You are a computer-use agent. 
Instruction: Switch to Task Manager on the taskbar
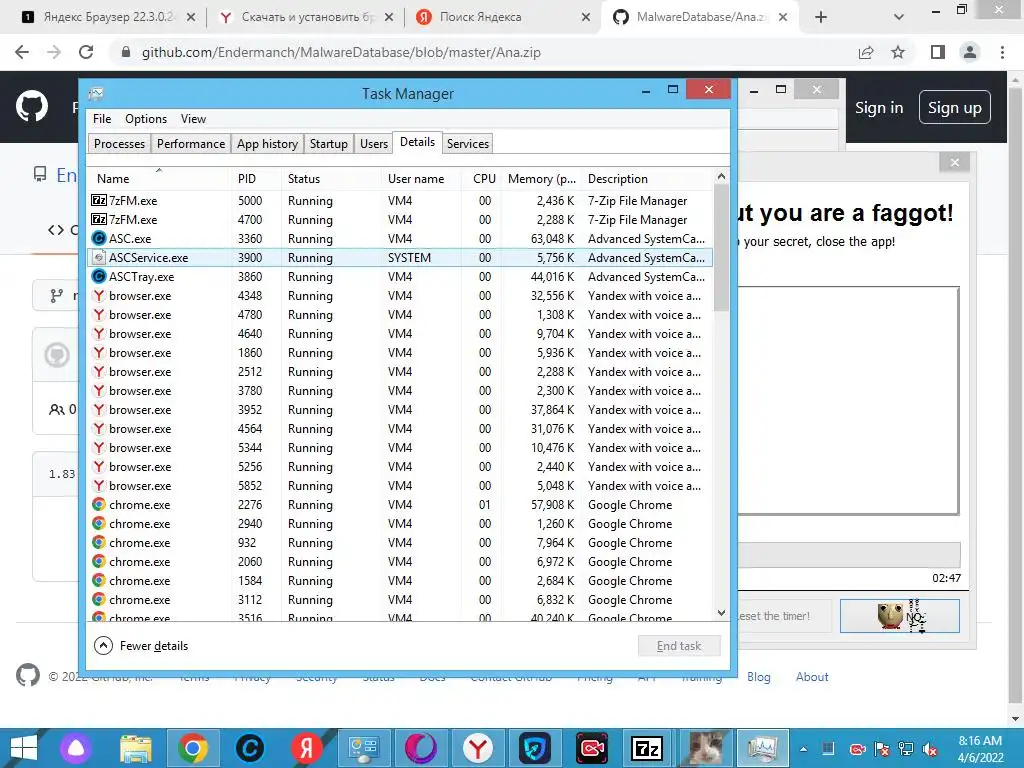pyautogui.click(x=762, y=748)
